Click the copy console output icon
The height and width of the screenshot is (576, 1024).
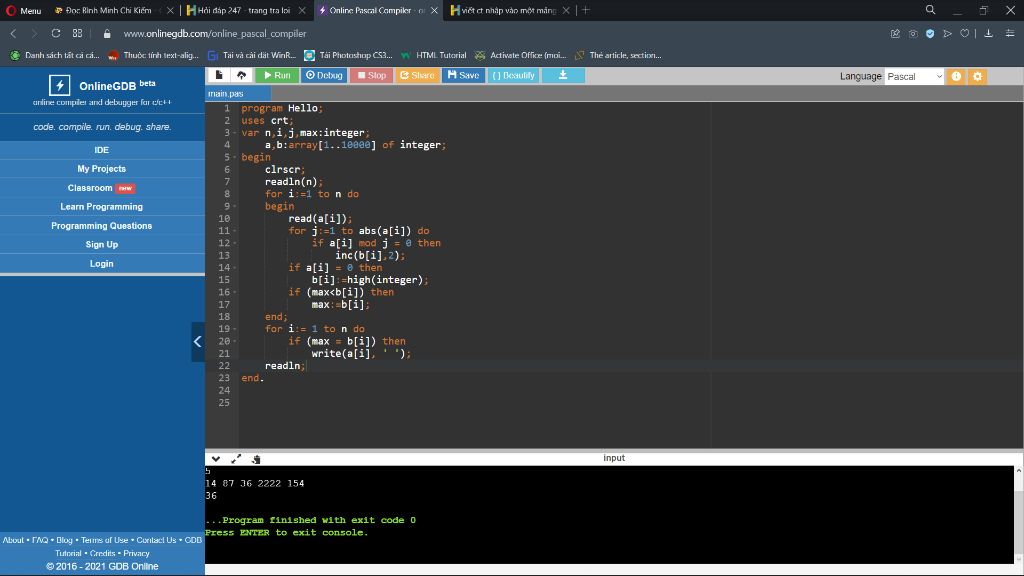[x=256, y=459]
